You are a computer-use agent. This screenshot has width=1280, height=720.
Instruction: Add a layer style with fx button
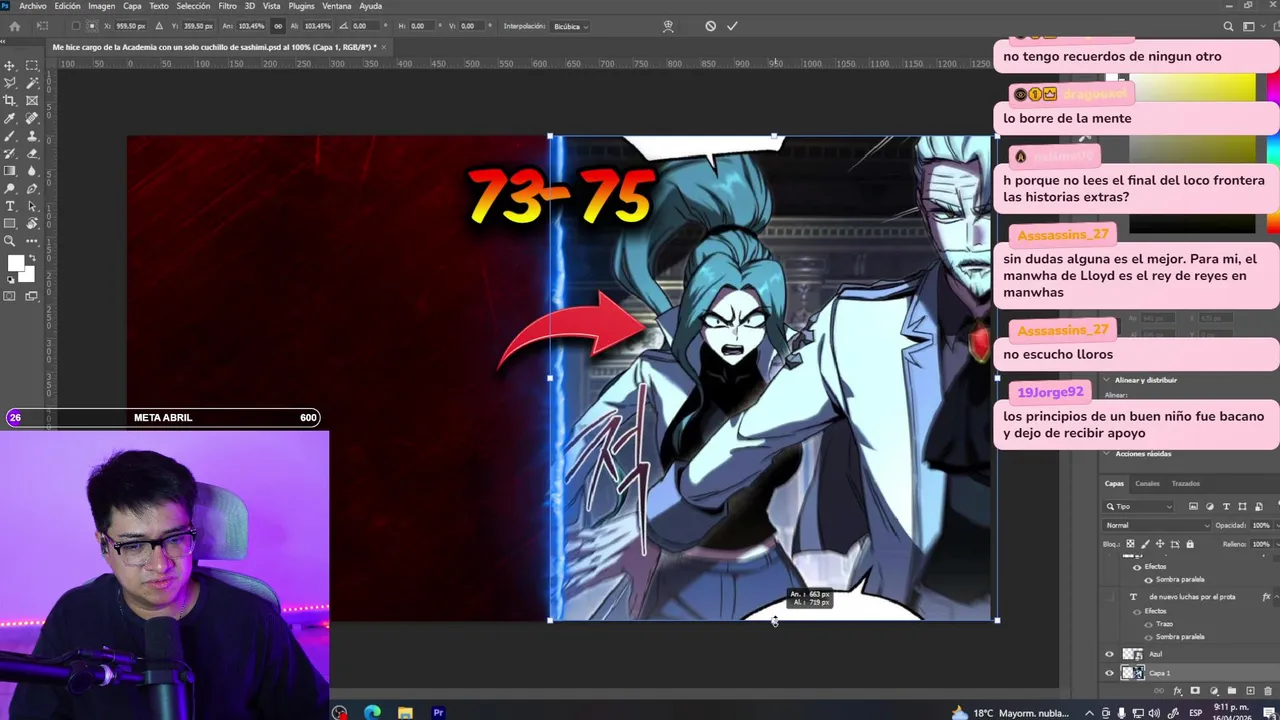(x=1178, y=691)
